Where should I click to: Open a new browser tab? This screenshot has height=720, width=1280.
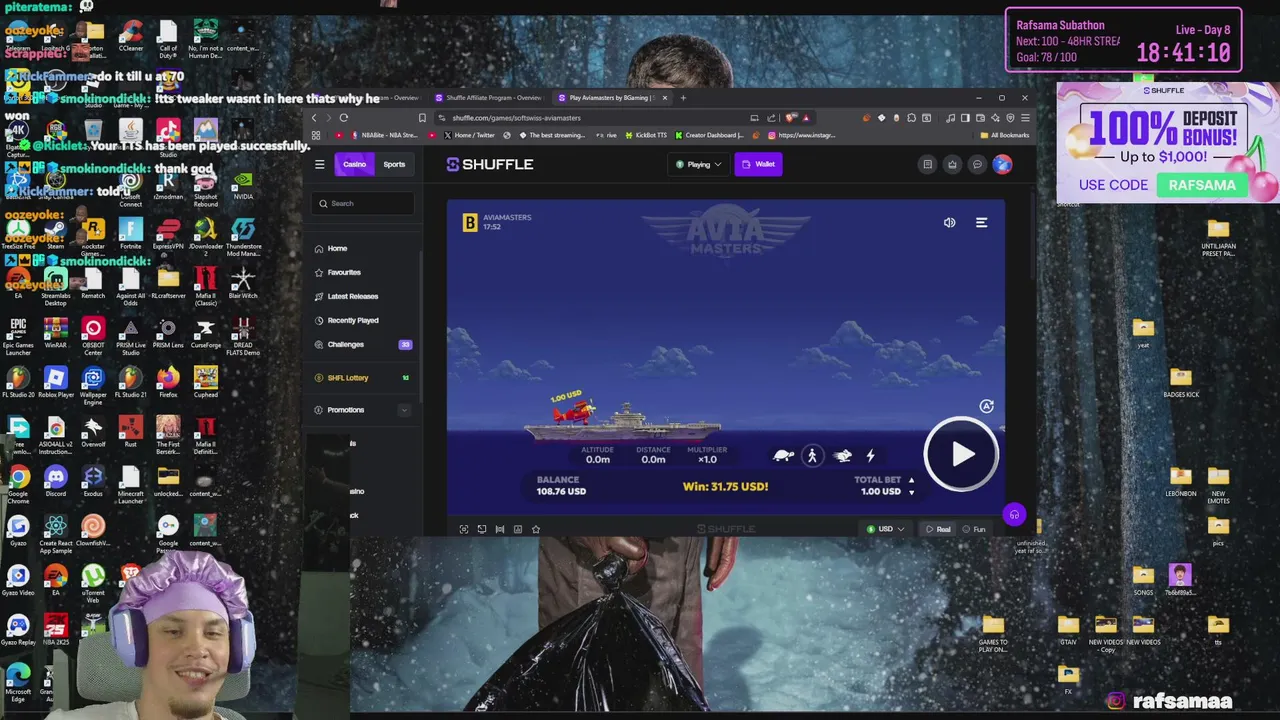coord(683,98)
